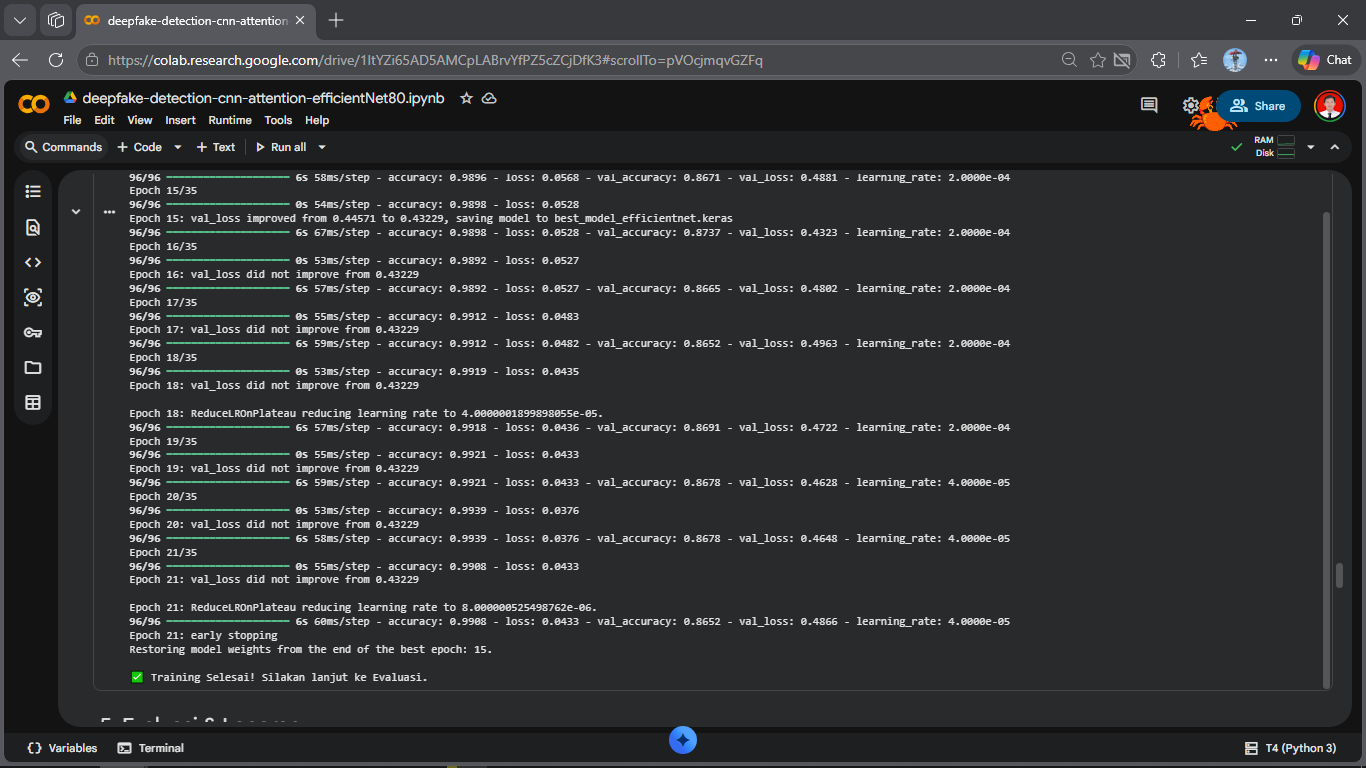
Task: Click the Google account avatar in Colab
Action: click(1329, 105)
